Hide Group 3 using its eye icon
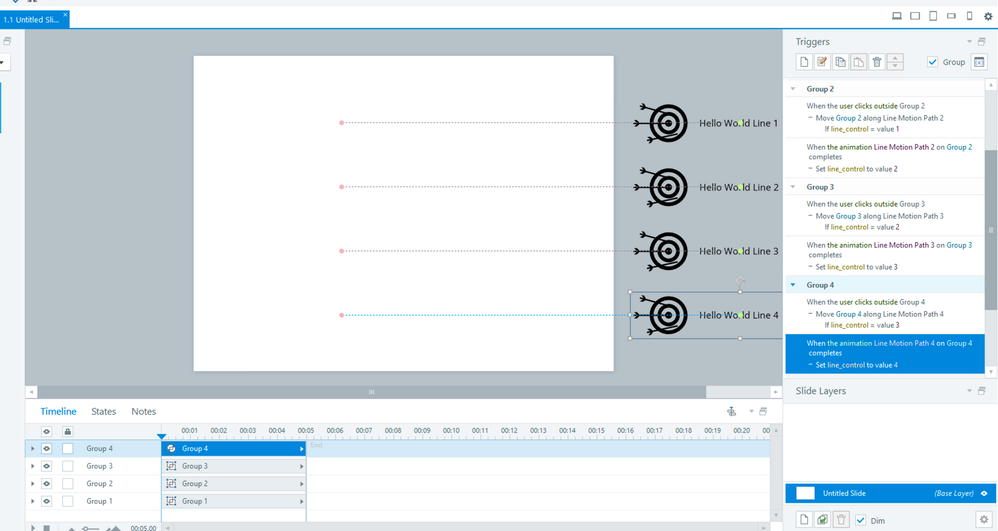The image size is (998, 531). point(46,466)
